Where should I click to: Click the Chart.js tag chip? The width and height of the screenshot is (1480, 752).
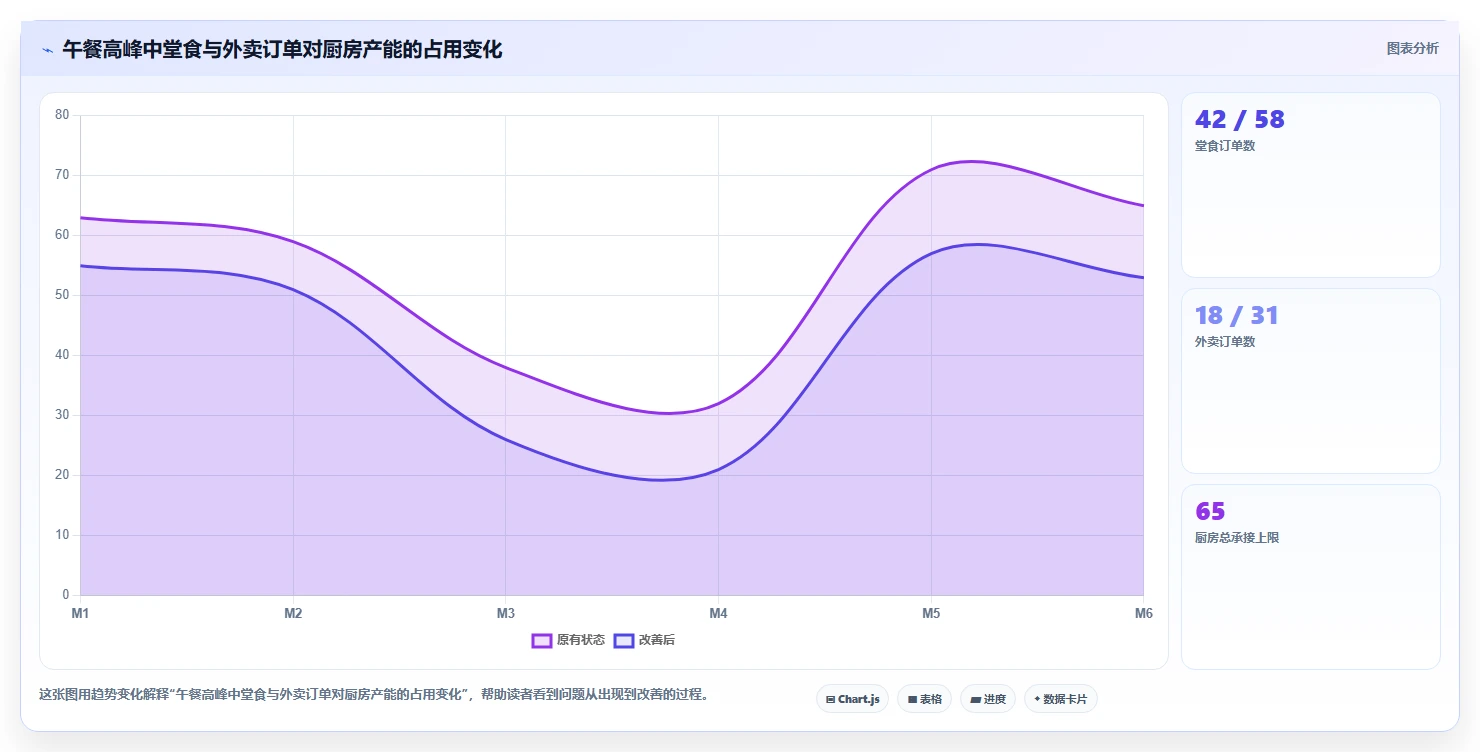click(852, 699)
